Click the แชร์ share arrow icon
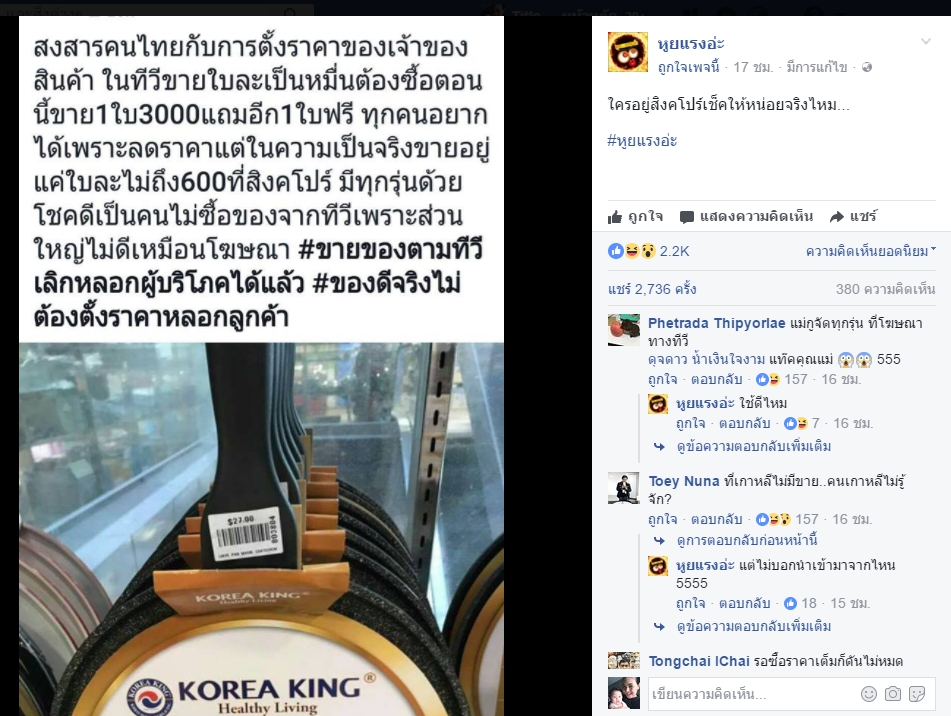The width and height of the screenshot is (951, 716). [837, 217]
